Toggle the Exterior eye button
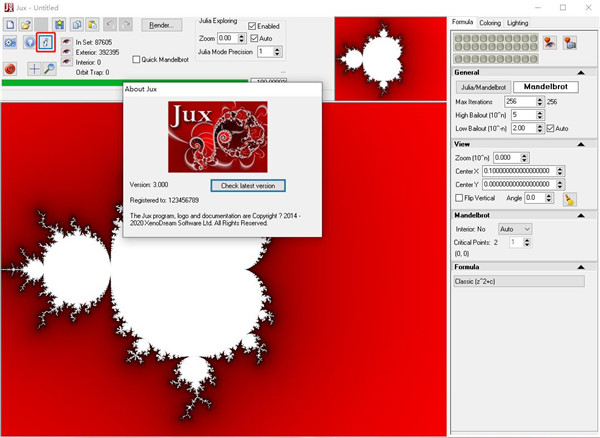This screenshot has width=600, height=438. 67,52
